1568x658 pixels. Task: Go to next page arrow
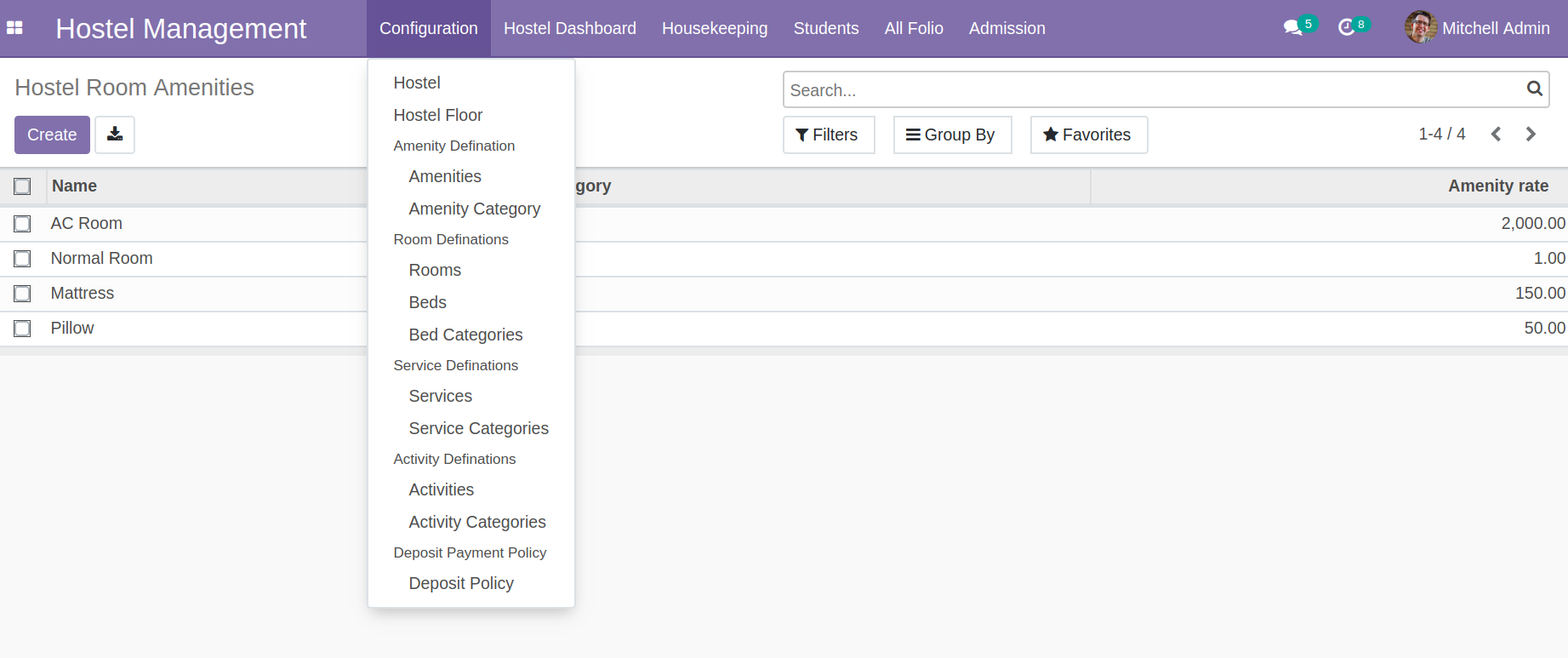tap(1531, 134)
